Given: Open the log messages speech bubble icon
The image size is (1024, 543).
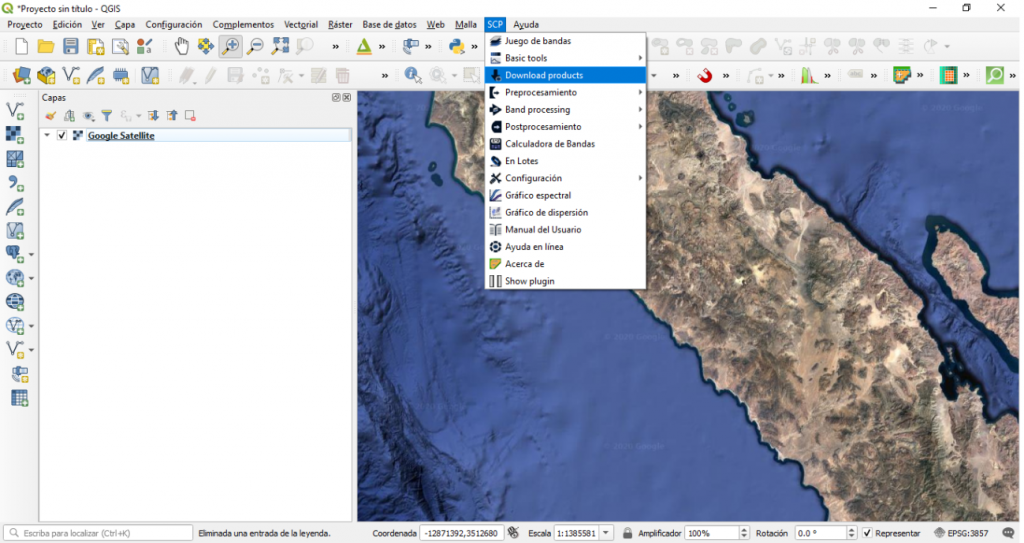Looking at the screenshot, I should (1008, 533).
